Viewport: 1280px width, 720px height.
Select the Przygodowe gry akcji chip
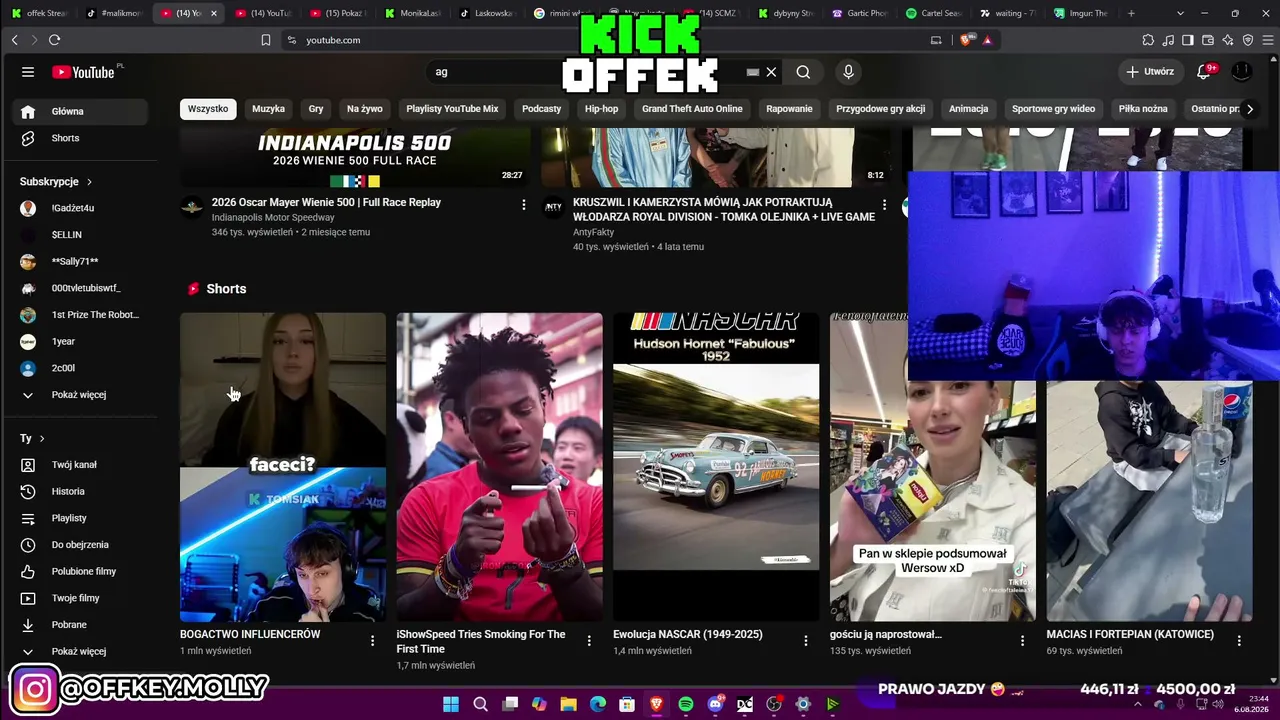tap(881, 109)
